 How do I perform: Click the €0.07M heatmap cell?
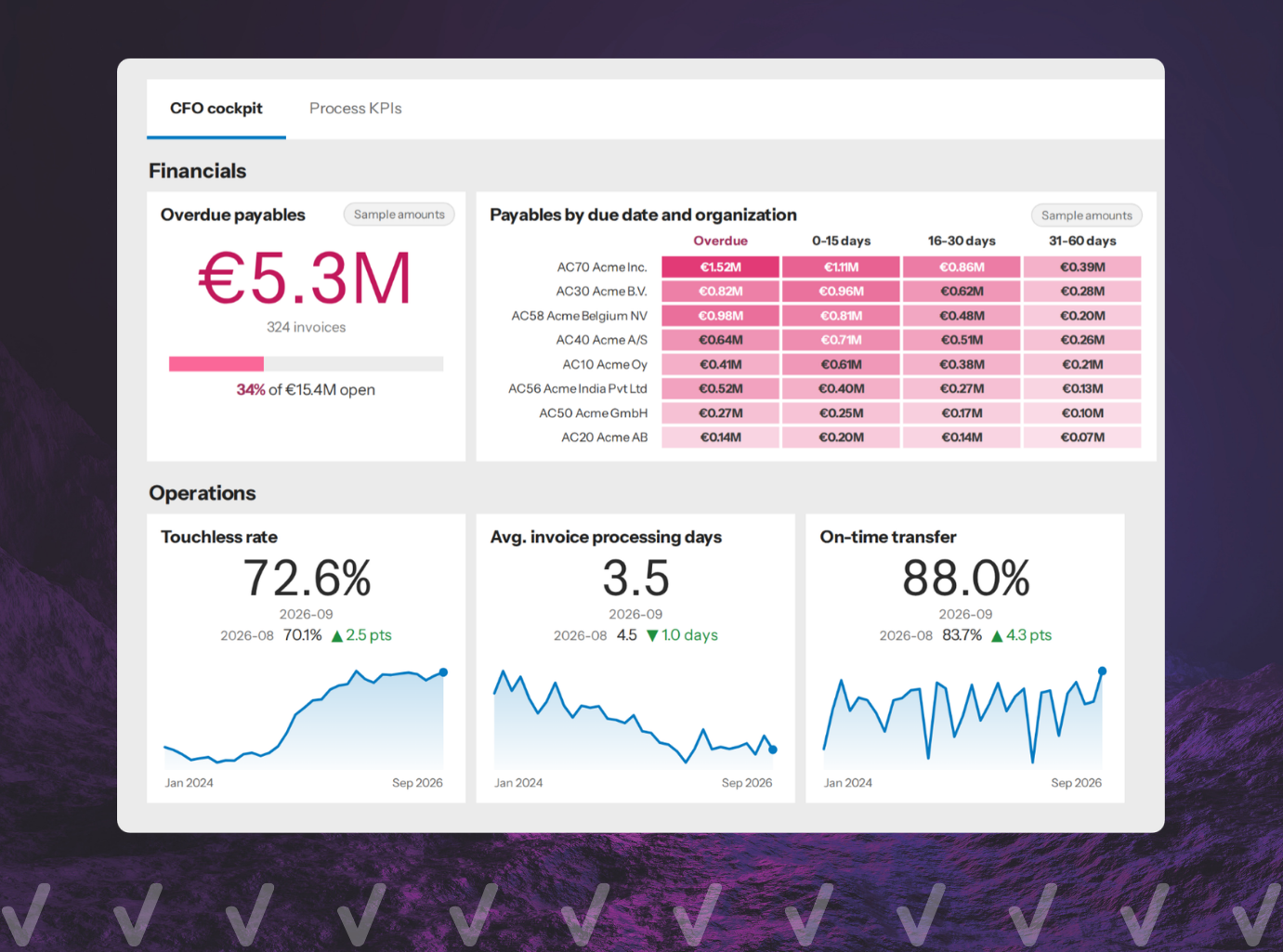tap(1082, 437)
